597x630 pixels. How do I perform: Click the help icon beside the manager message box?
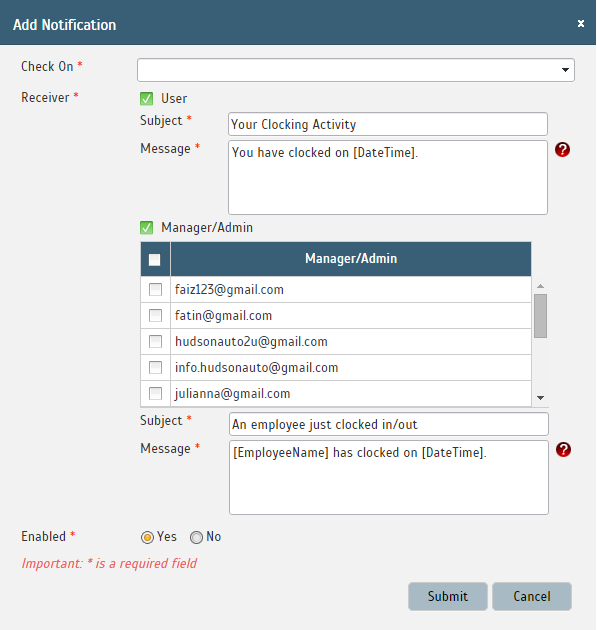[563, 450]
